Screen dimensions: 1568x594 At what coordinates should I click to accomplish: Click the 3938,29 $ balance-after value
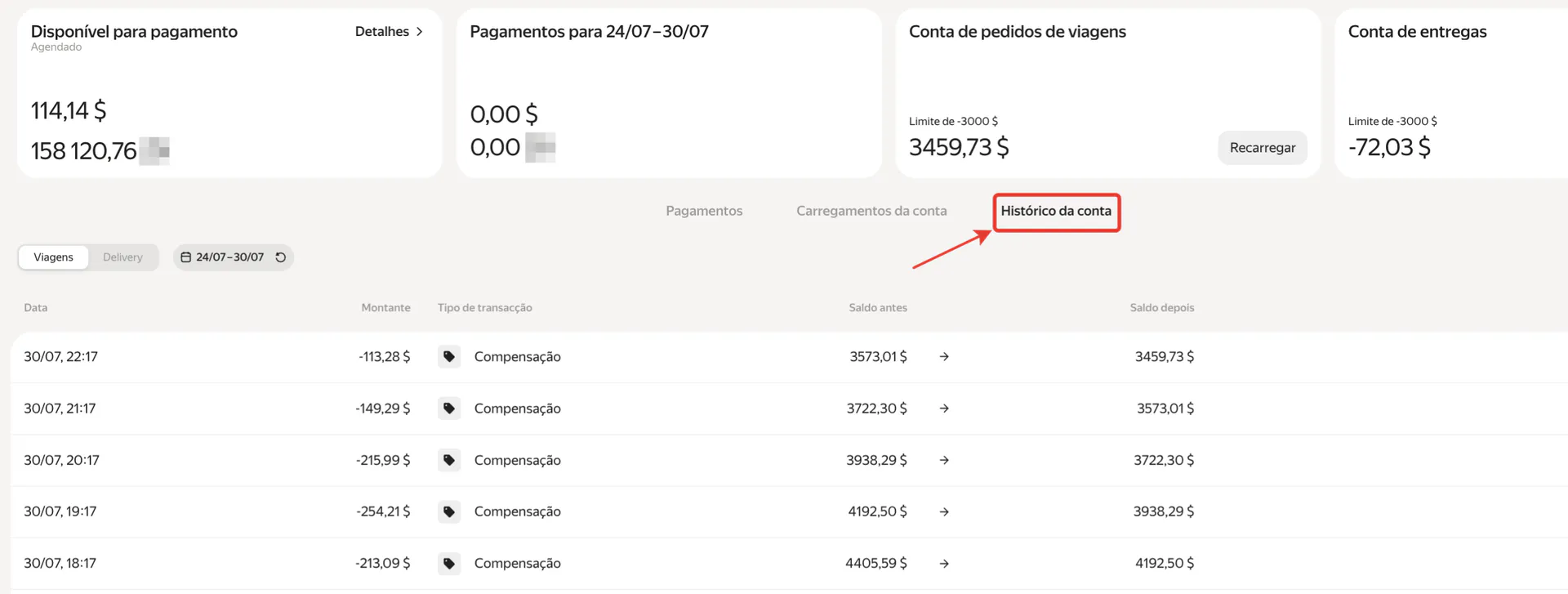point(1164,511)
